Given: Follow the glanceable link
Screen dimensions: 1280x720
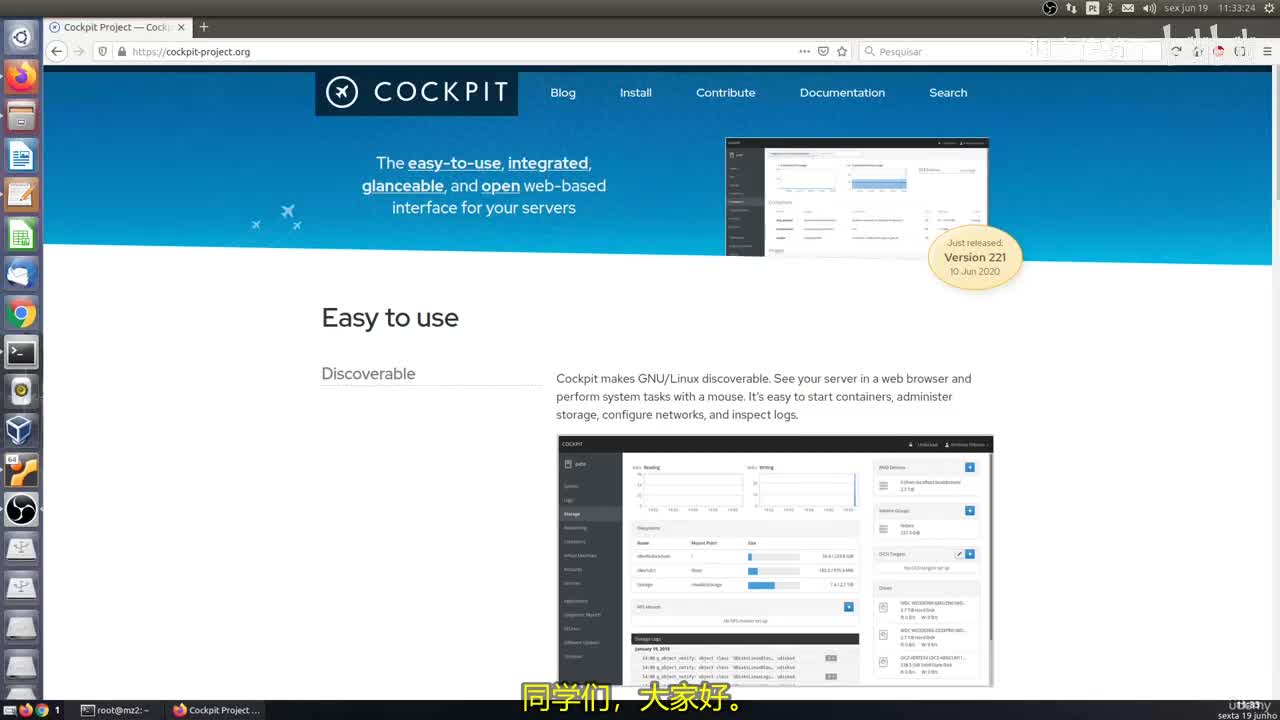Looking at the screenshot, I should 402,186.
